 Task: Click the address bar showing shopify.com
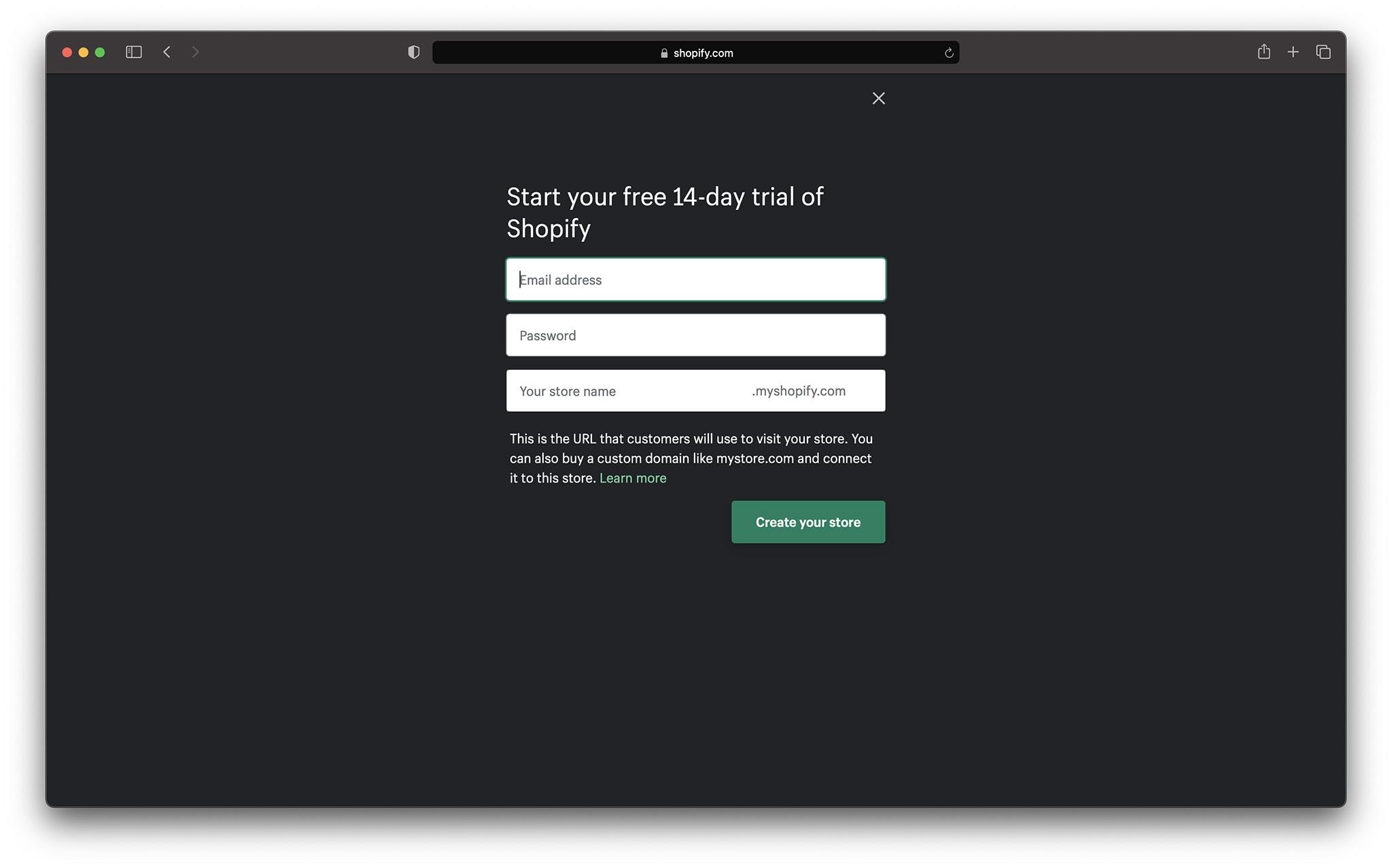[x=703, y=52]
